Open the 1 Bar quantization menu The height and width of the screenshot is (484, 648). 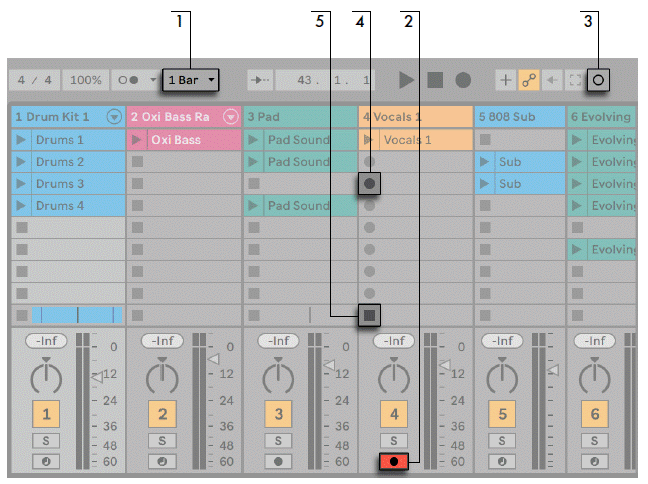(x=191, y=79)
